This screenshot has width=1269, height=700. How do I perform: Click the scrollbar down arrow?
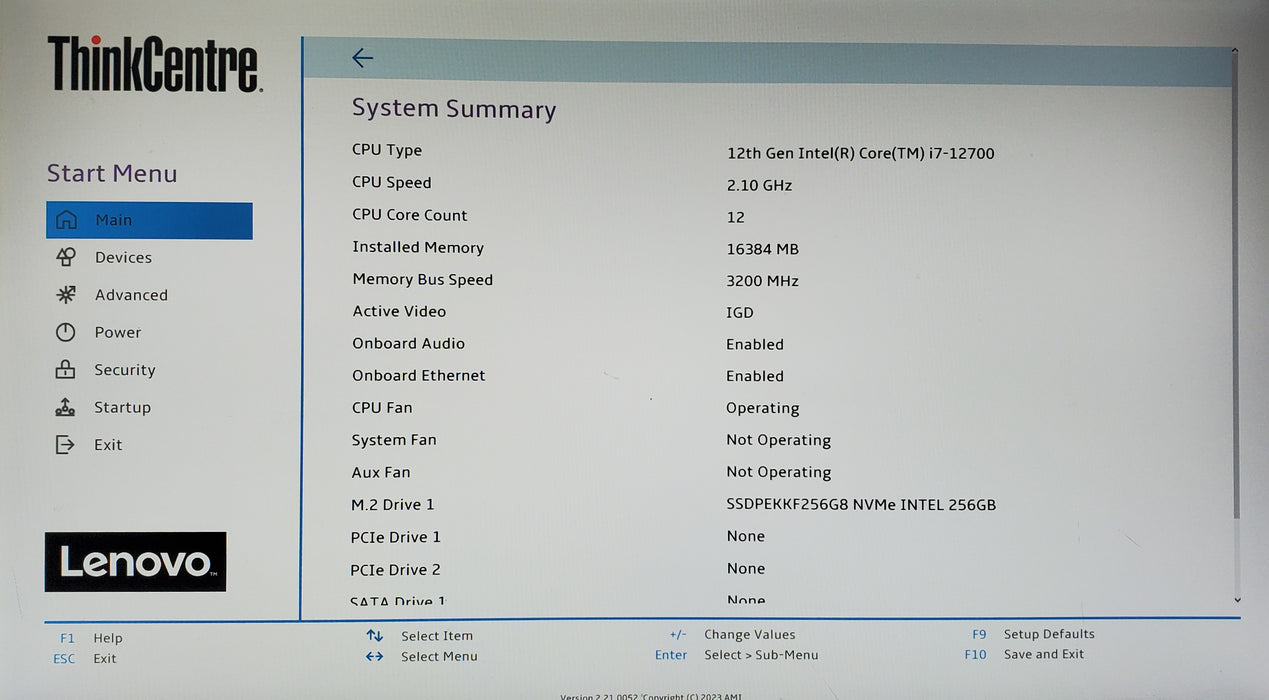coord(1237,600)
